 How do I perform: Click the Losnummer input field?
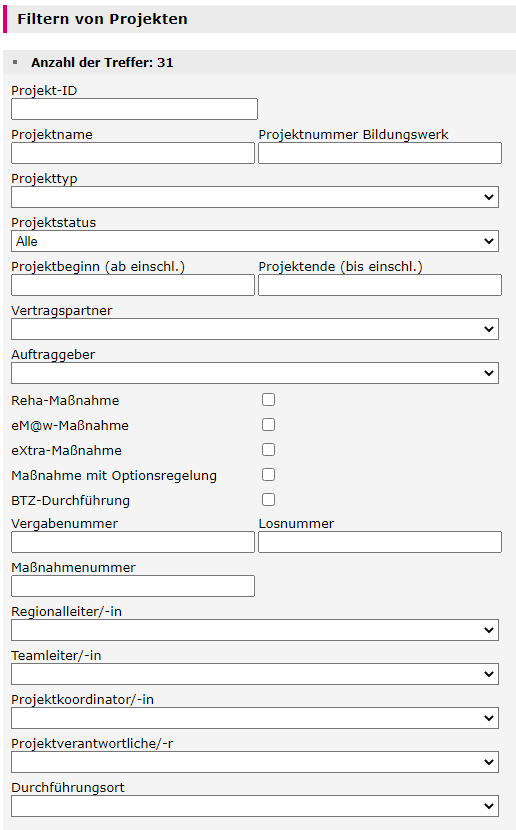click(x=380, y=542)
